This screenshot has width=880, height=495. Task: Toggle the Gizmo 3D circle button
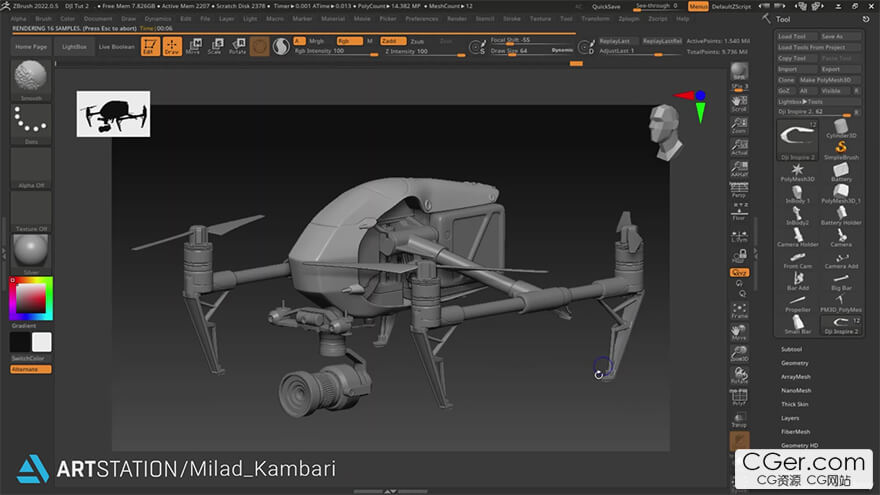(x=259, y=46)
